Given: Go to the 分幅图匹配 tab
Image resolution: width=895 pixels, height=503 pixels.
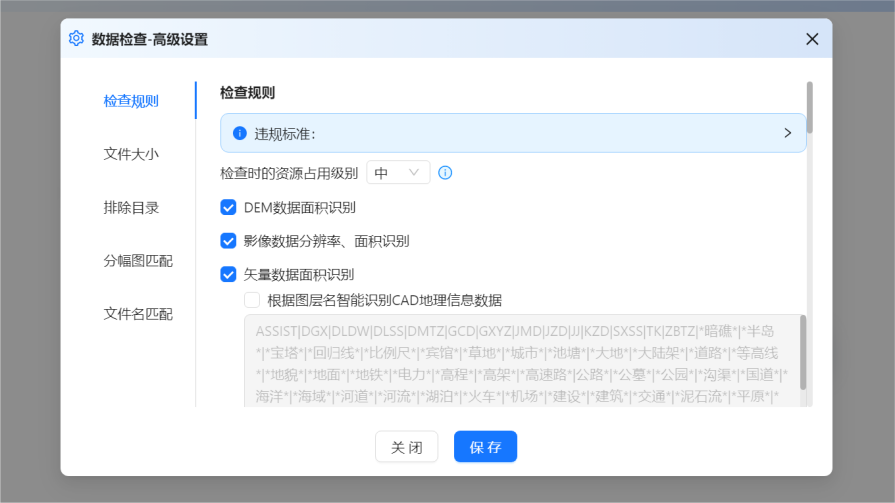Looking at the screenshot, I should point(138,261).
